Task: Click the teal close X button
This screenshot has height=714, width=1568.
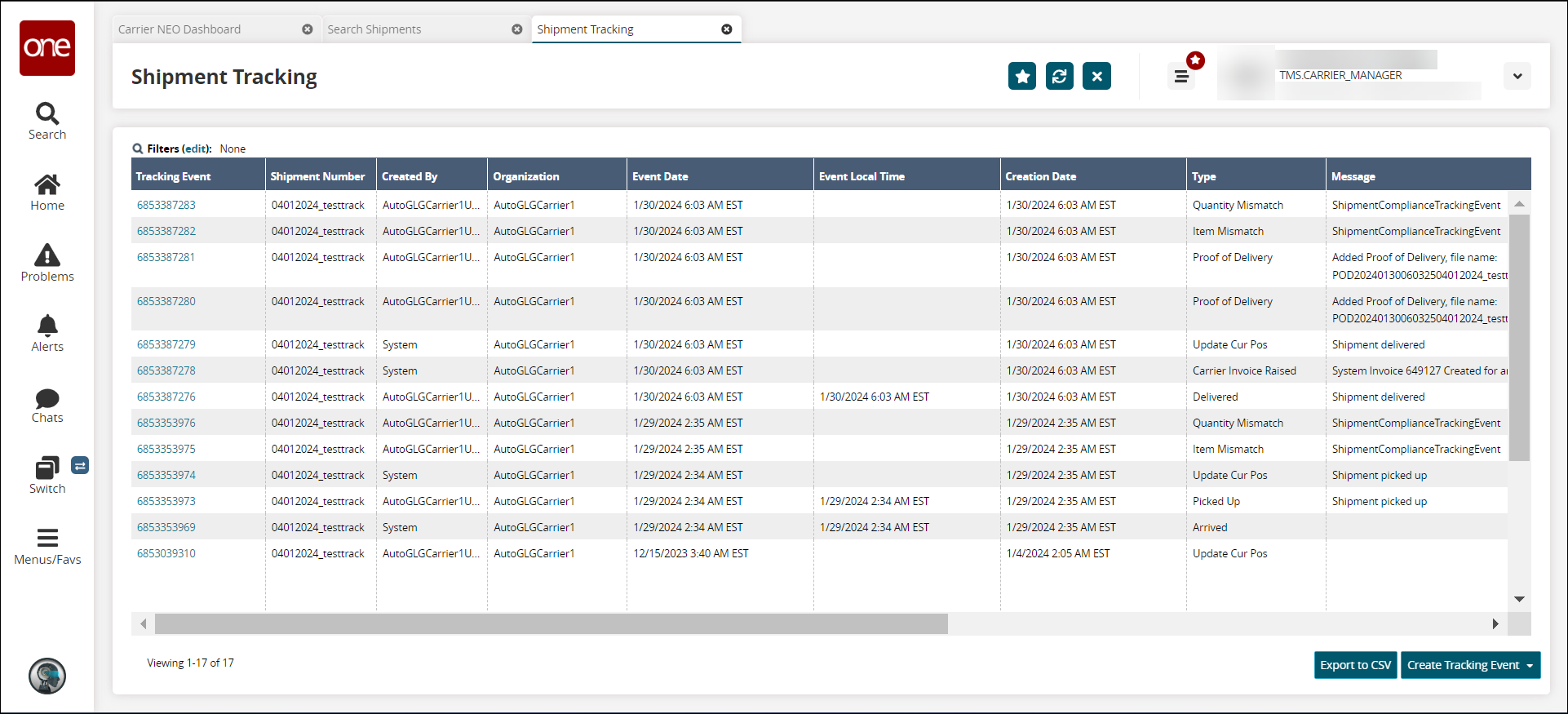Action: coord(1097,76)
